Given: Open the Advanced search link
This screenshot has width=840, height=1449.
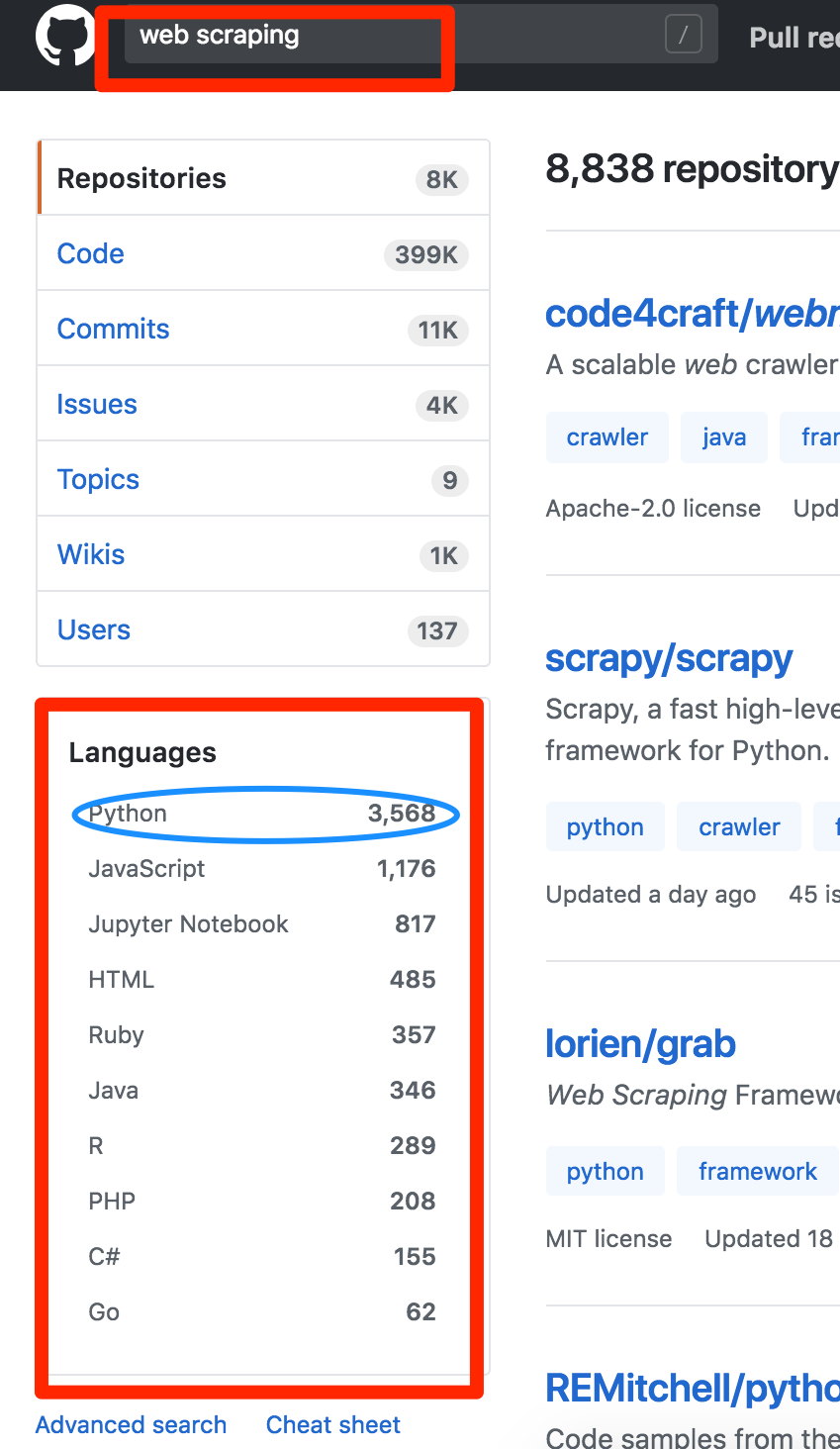Looking at the screenshot, I should (x=131, y=1424).
